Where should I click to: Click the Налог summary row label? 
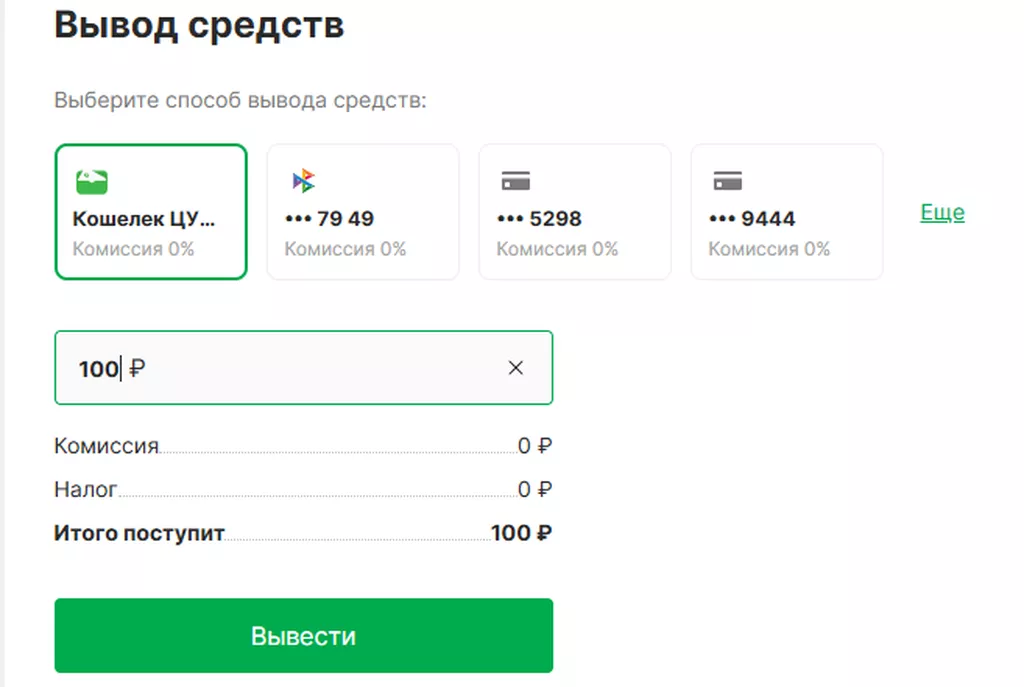point(86,489)
